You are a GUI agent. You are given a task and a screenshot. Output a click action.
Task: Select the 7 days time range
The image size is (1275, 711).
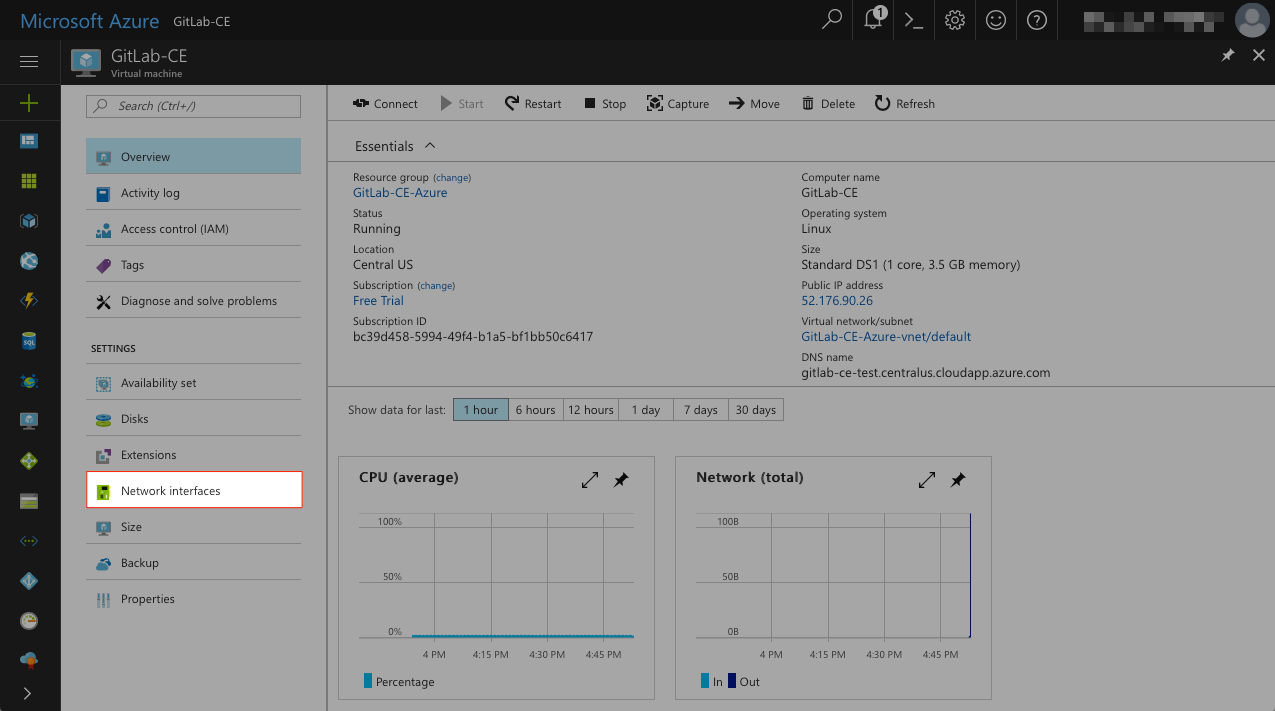700,410
